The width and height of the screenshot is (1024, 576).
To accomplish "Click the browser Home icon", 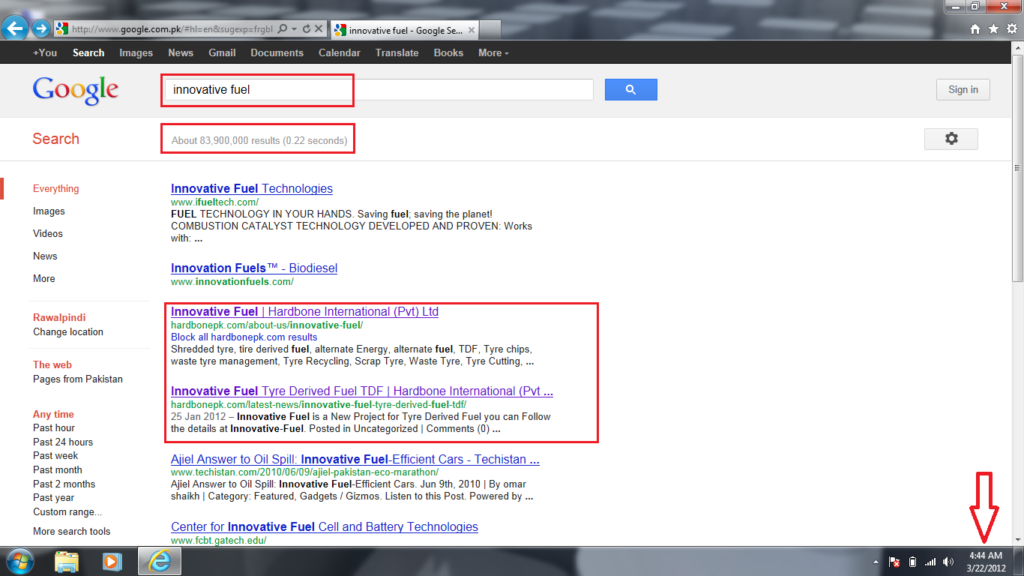I will (974, 29).
